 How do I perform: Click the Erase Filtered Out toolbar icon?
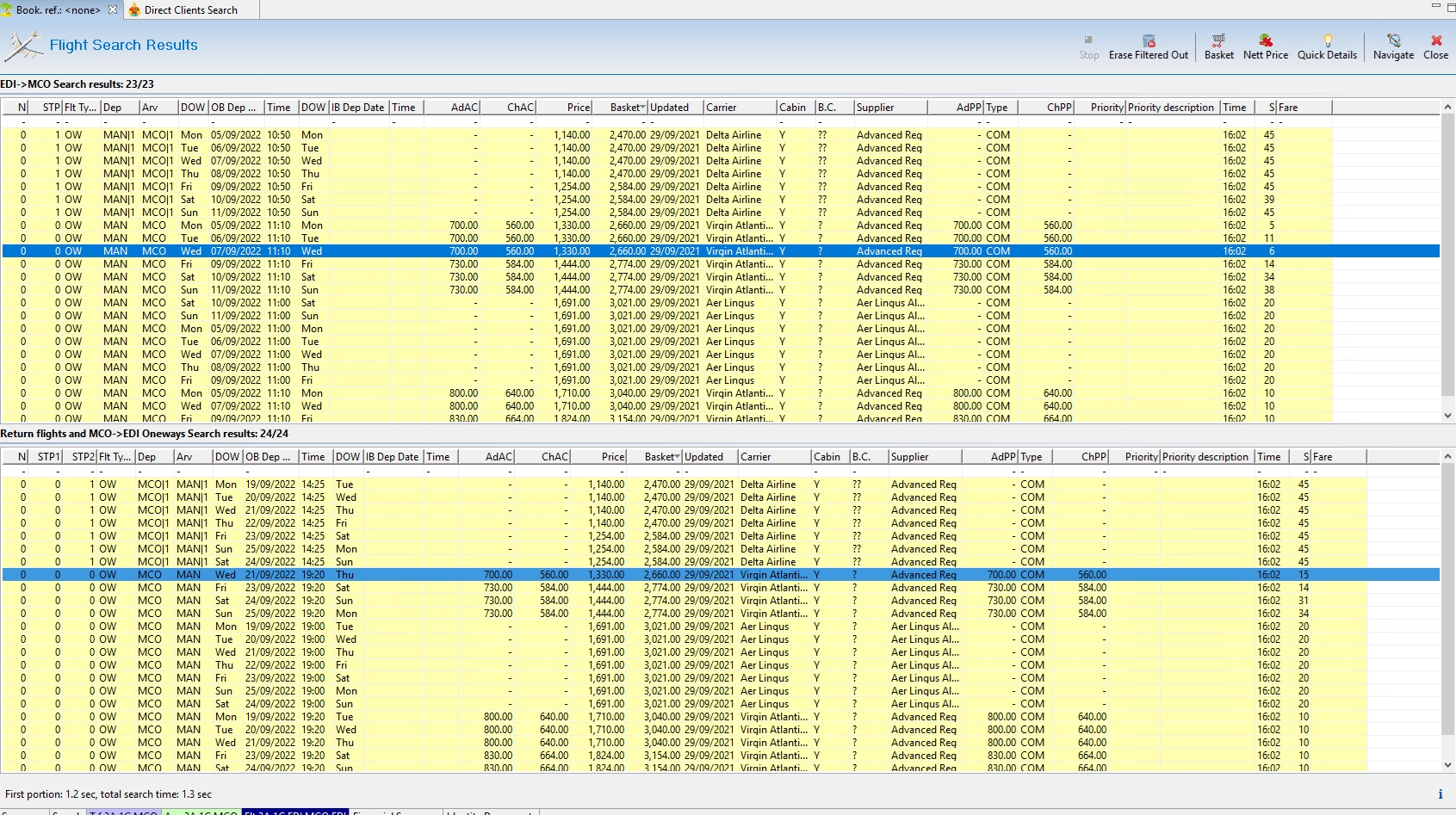[1149, 41]
